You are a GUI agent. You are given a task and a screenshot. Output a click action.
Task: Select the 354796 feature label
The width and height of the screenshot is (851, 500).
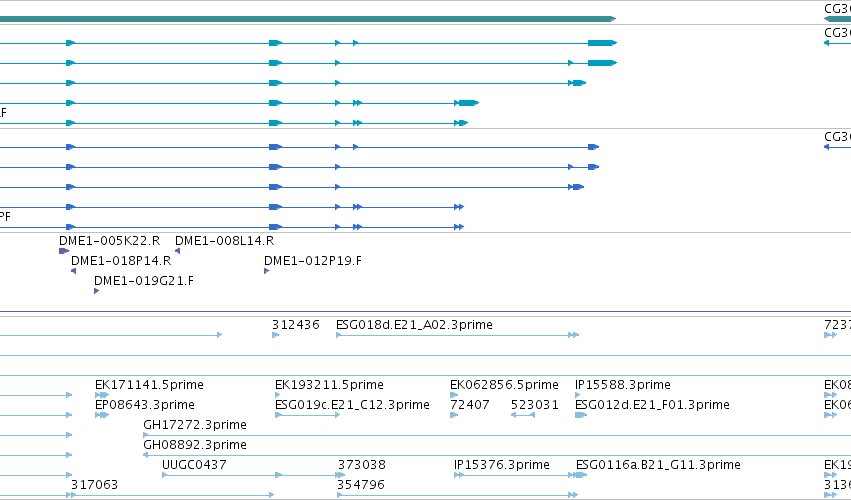coord(361,485)
